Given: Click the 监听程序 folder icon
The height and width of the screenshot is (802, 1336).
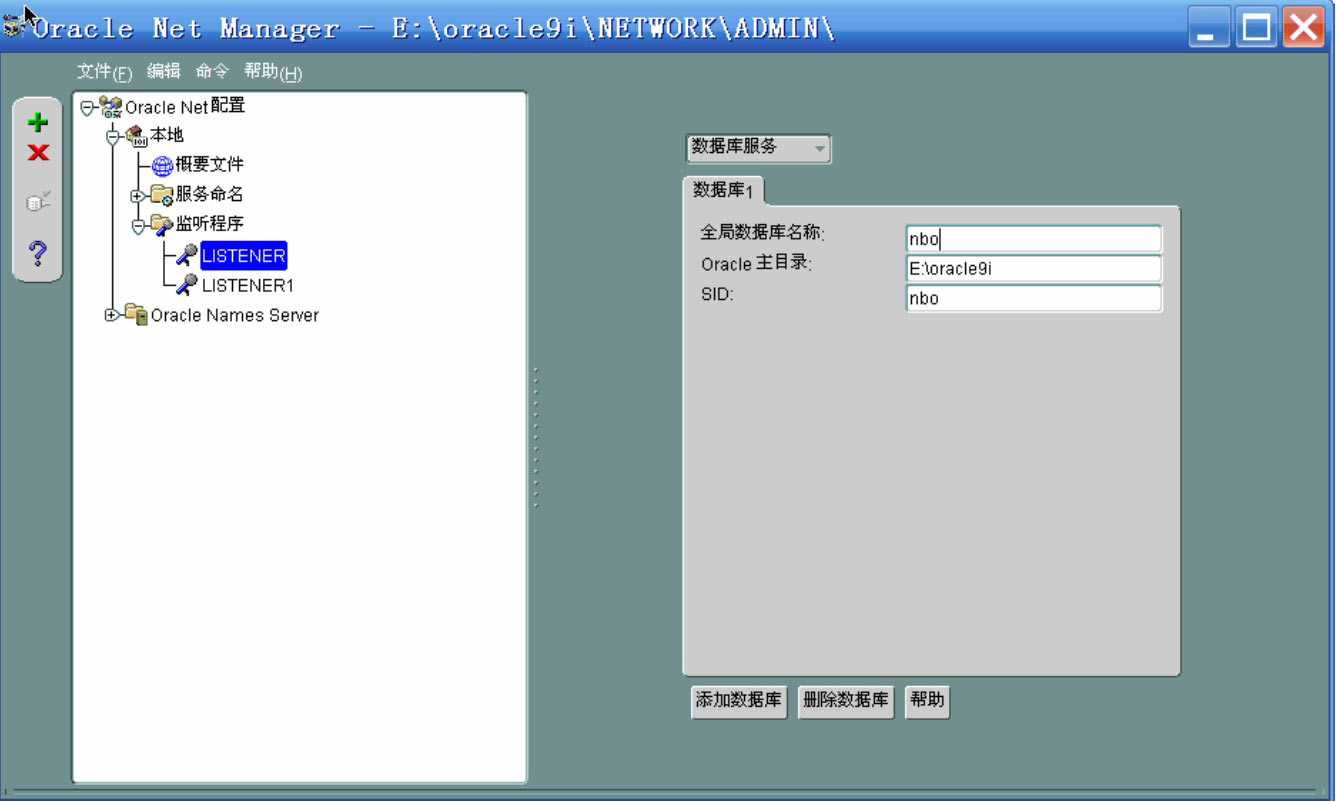Looking at the screenshot, I should coord(162,223).
